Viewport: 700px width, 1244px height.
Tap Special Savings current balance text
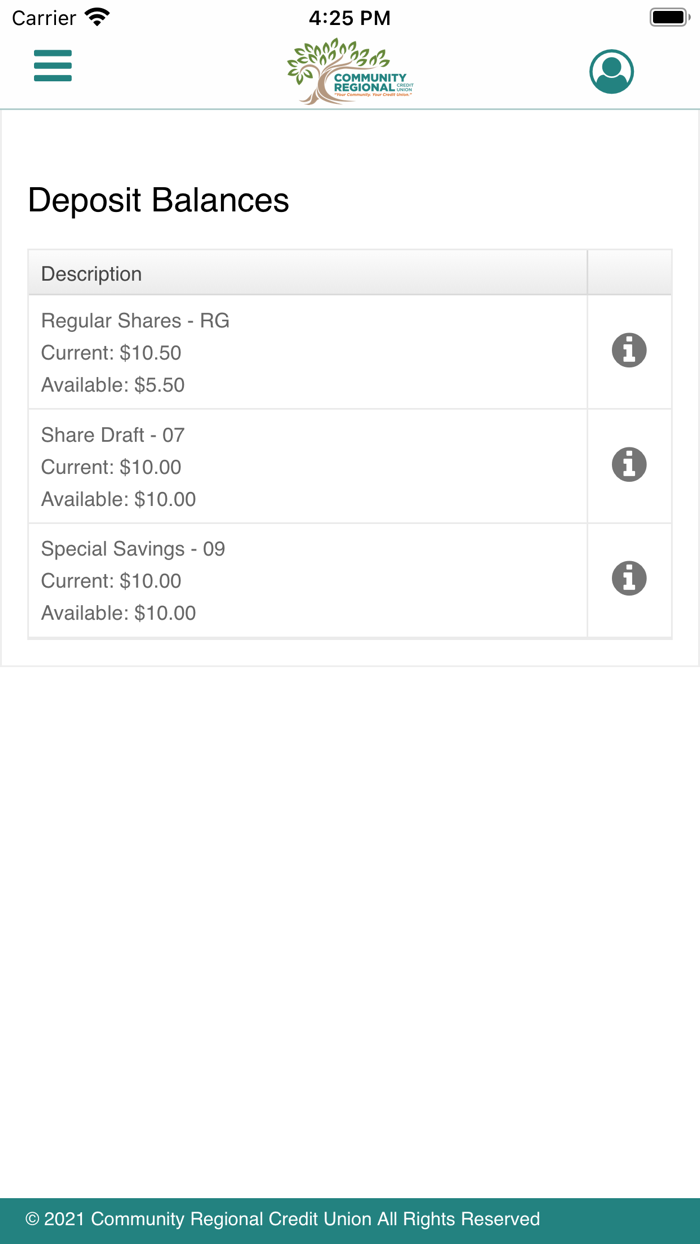pos(111,581)
